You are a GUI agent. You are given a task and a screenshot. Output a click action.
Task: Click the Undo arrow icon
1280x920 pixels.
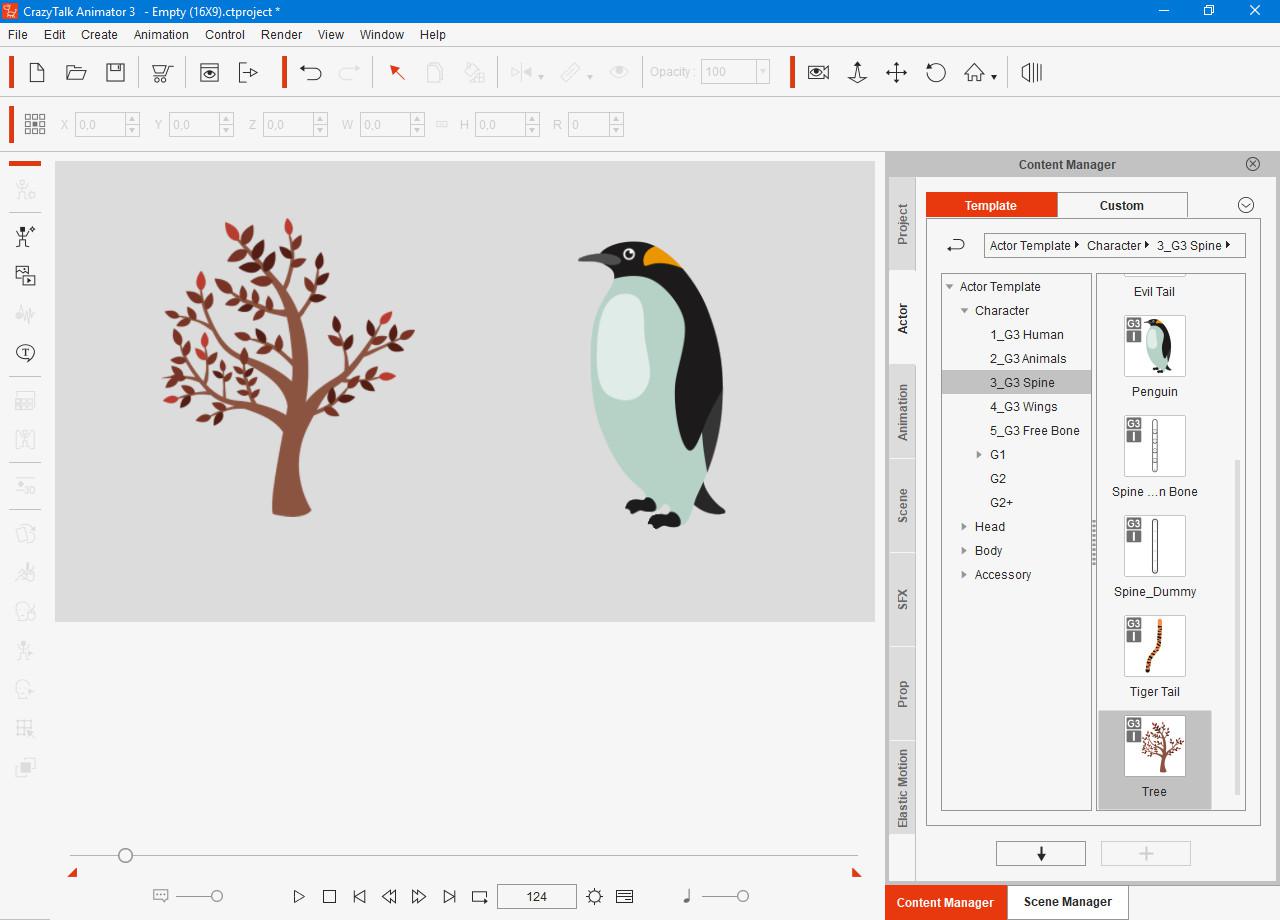tap(310, 72)
